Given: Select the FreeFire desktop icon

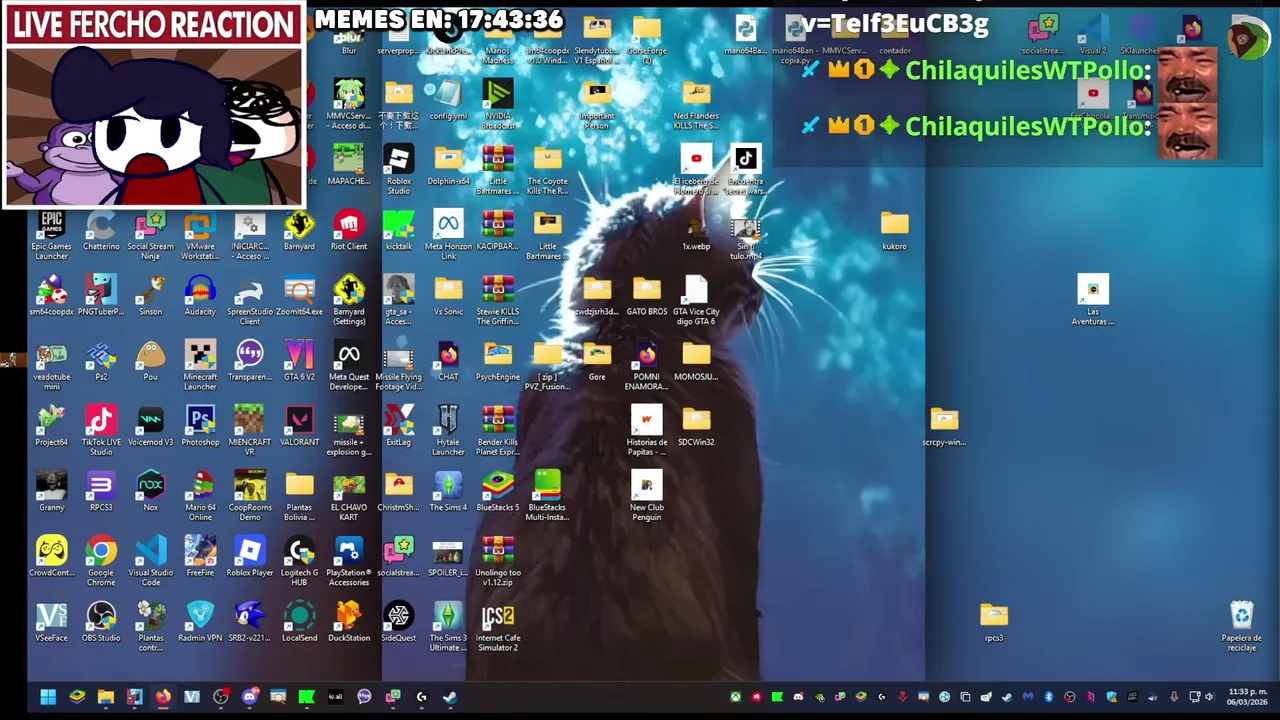Looking at the screenshot, I should tap(200, 557).
